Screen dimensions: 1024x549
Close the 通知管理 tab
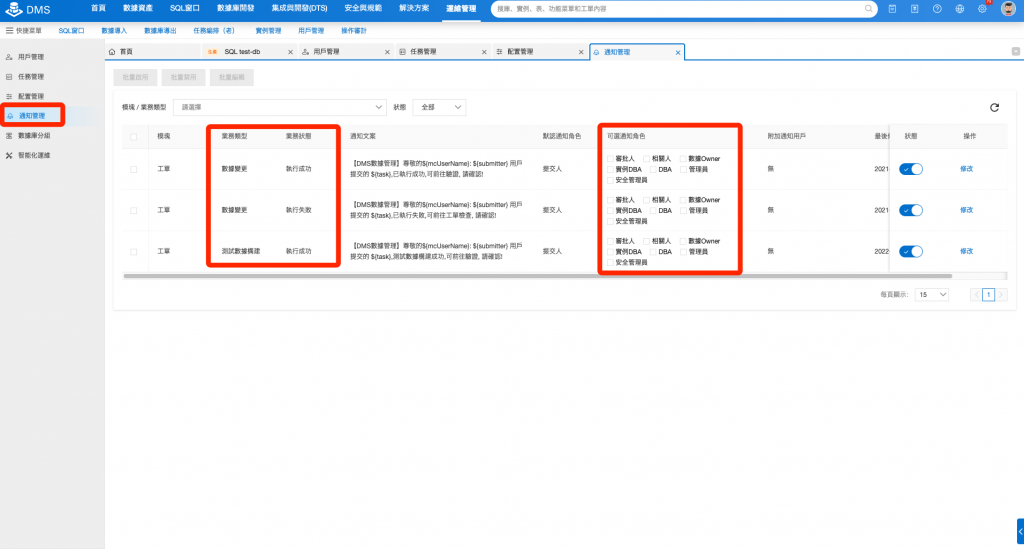pos(678,52)
